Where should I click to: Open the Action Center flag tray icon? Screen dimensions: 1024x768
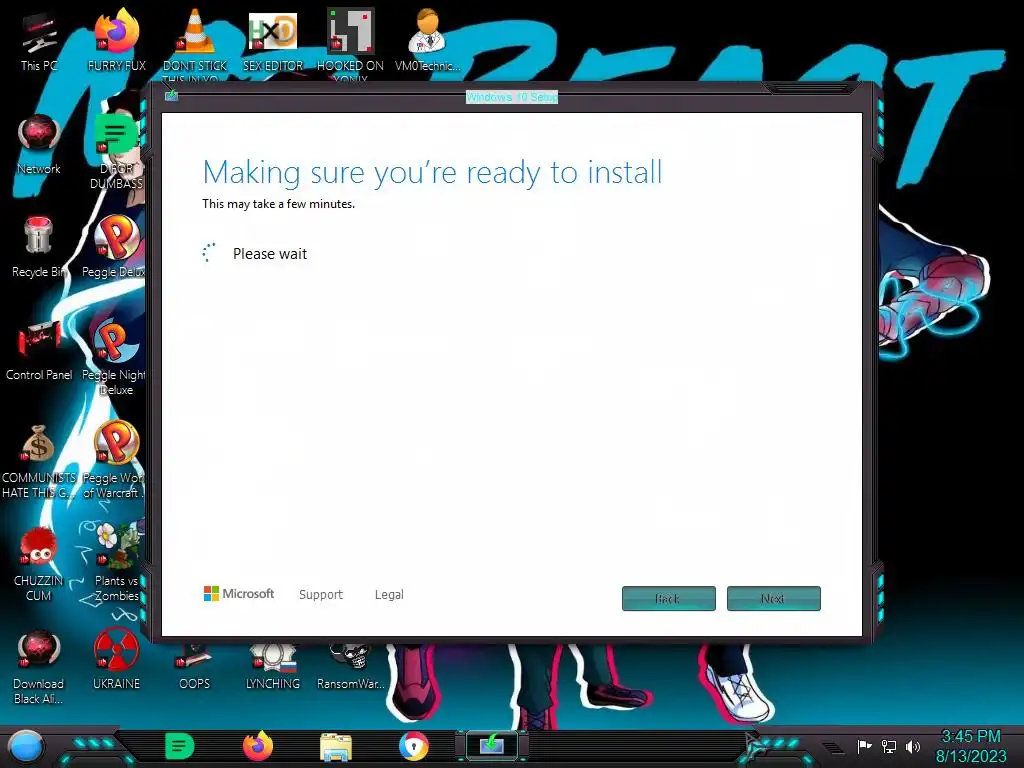864,746
